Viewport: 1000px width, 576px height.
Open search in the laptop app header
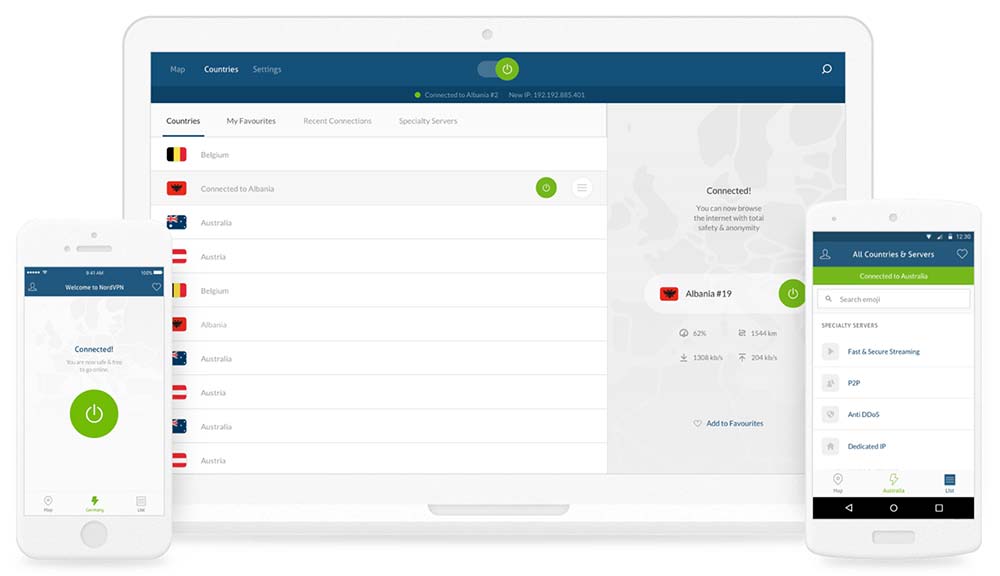pos(827,69)
